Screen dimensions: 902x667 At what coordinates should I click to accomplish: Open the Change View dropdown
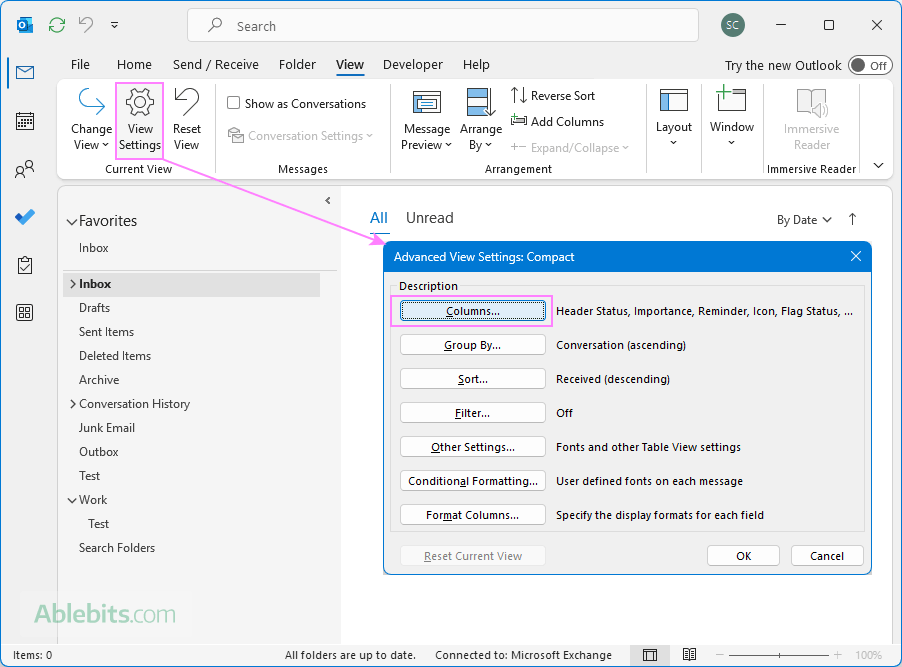[x=91, y=120]
